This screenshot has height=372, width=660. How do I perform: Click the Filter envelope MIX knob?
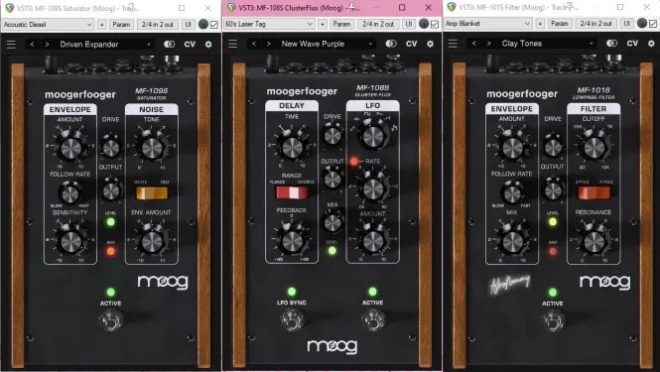click(512, 242)
